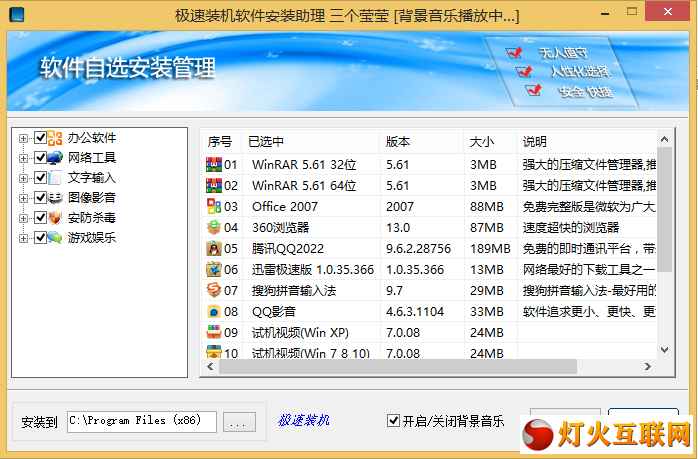The height and width of the screenshot is (459, 698).
Task: Click the 安防杀毒 shield icon
Action: [x=55, y=218]
